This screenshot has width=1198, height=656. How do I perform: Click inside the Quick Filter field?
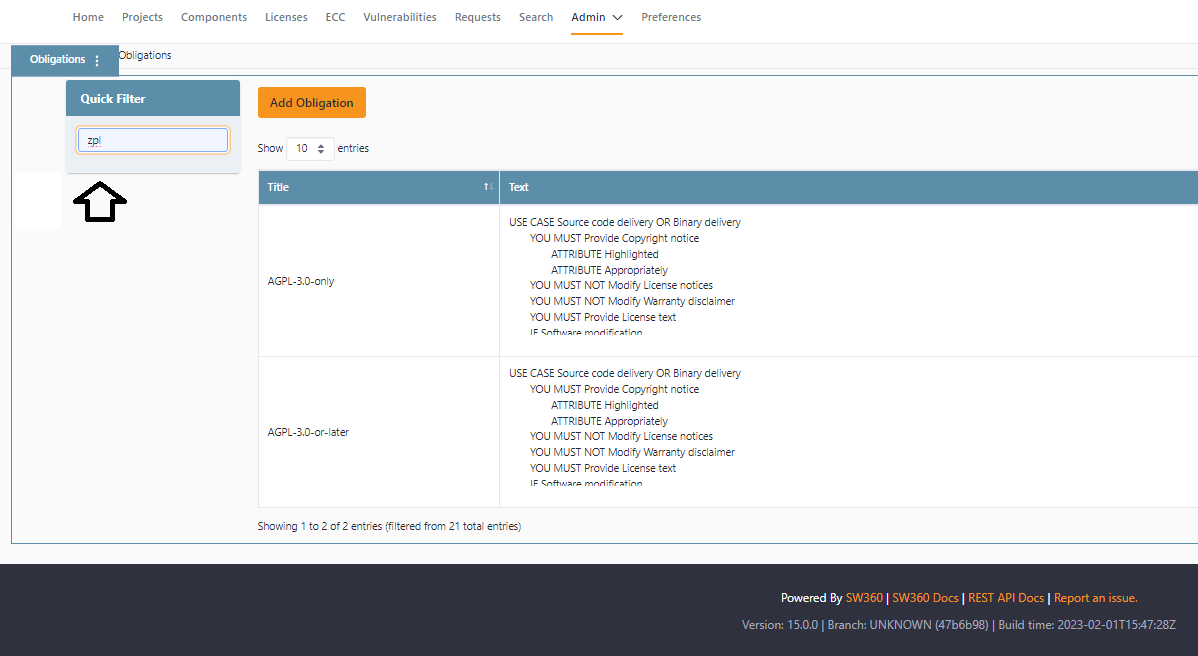(152, 140)
